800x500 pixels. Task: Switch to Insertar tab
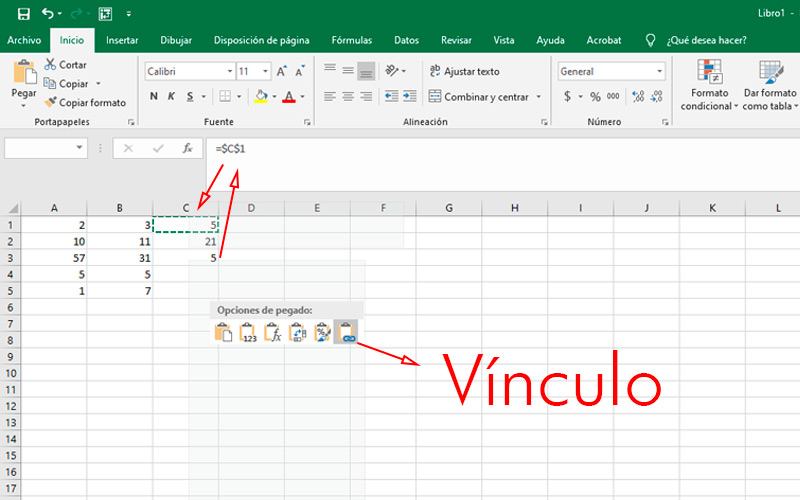(122, 40)
